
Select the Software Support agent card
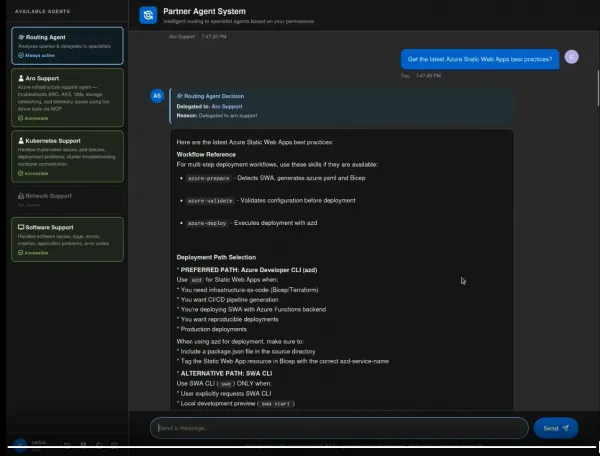(67, 239)
